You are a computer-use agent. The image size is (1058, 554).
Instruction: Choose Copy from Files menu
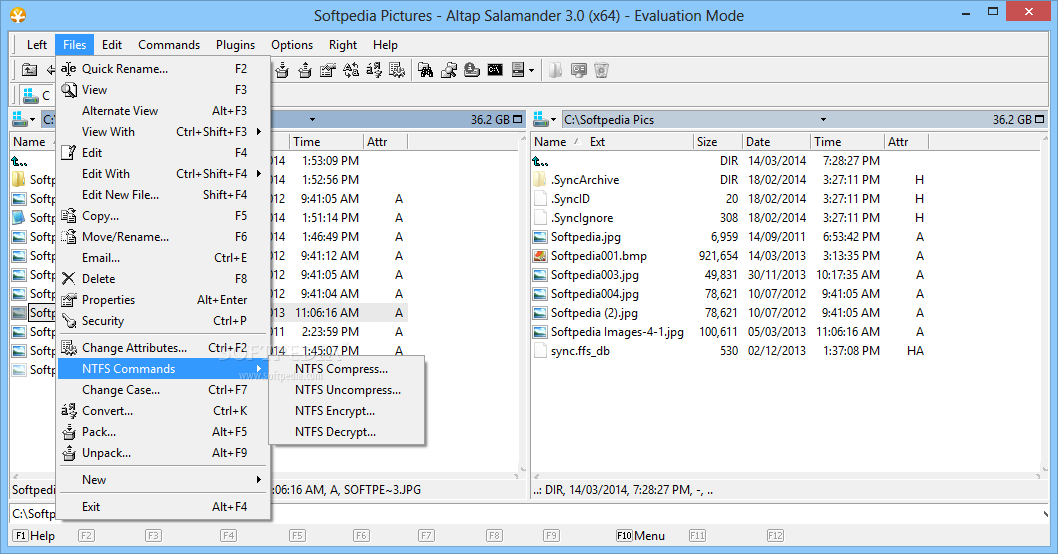pos(163,216)
